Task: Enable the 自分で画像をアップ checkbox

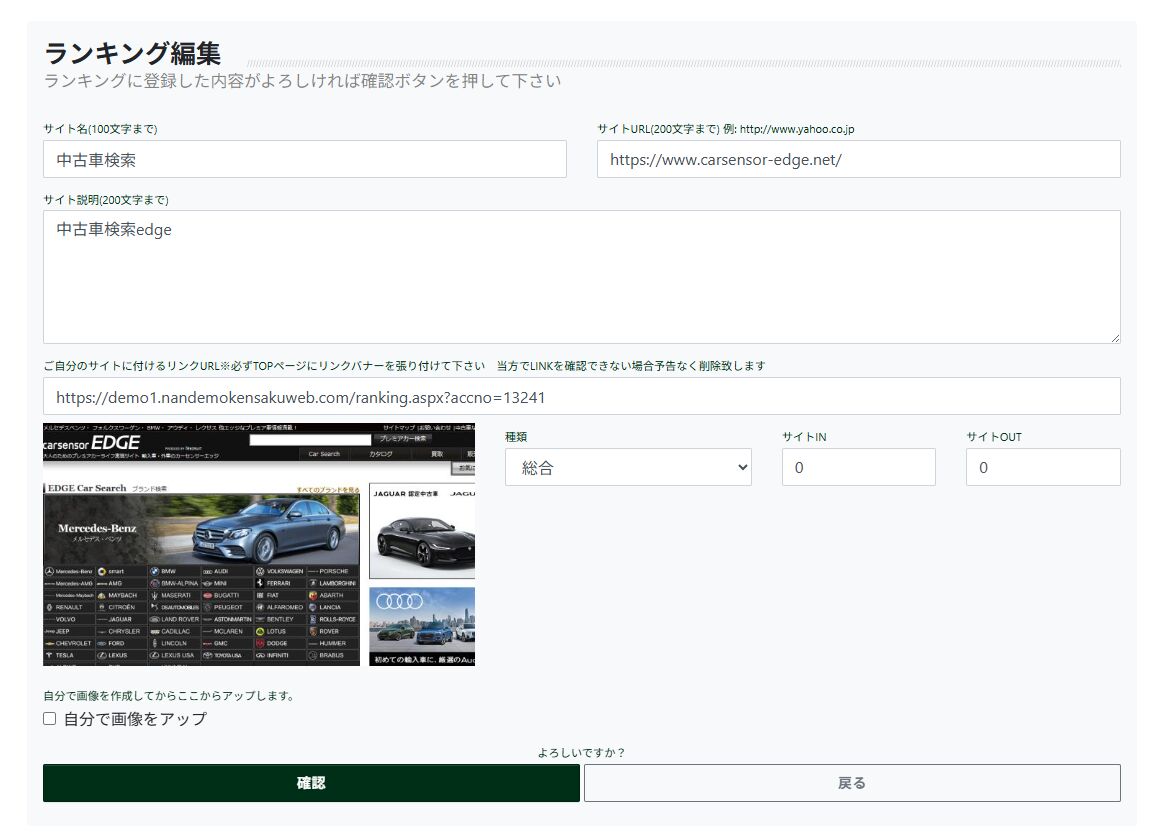Action: tap(50, 719)
